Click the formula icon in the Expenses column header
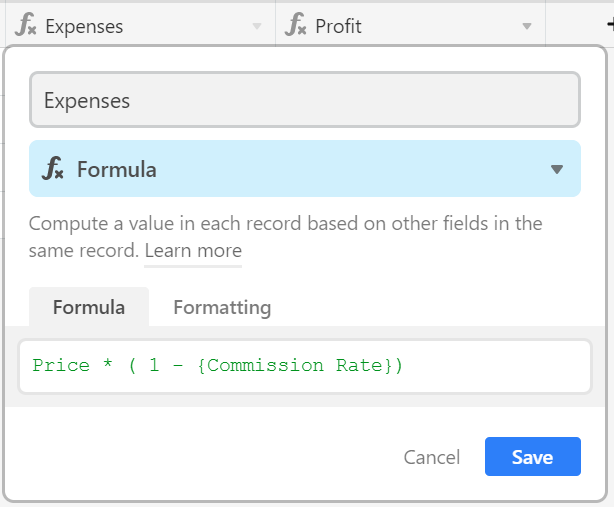Viewport: 614px width, 507px height. click(26, 25)
